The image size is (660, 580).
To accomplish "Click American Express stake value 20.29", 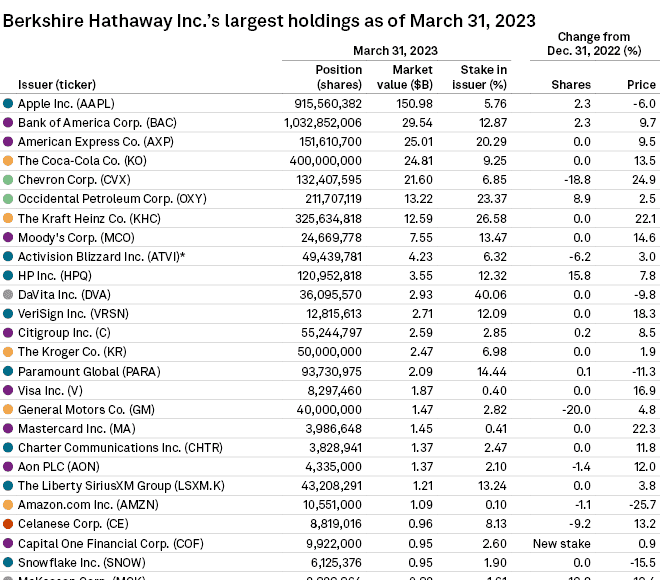I will pos(491,142).
